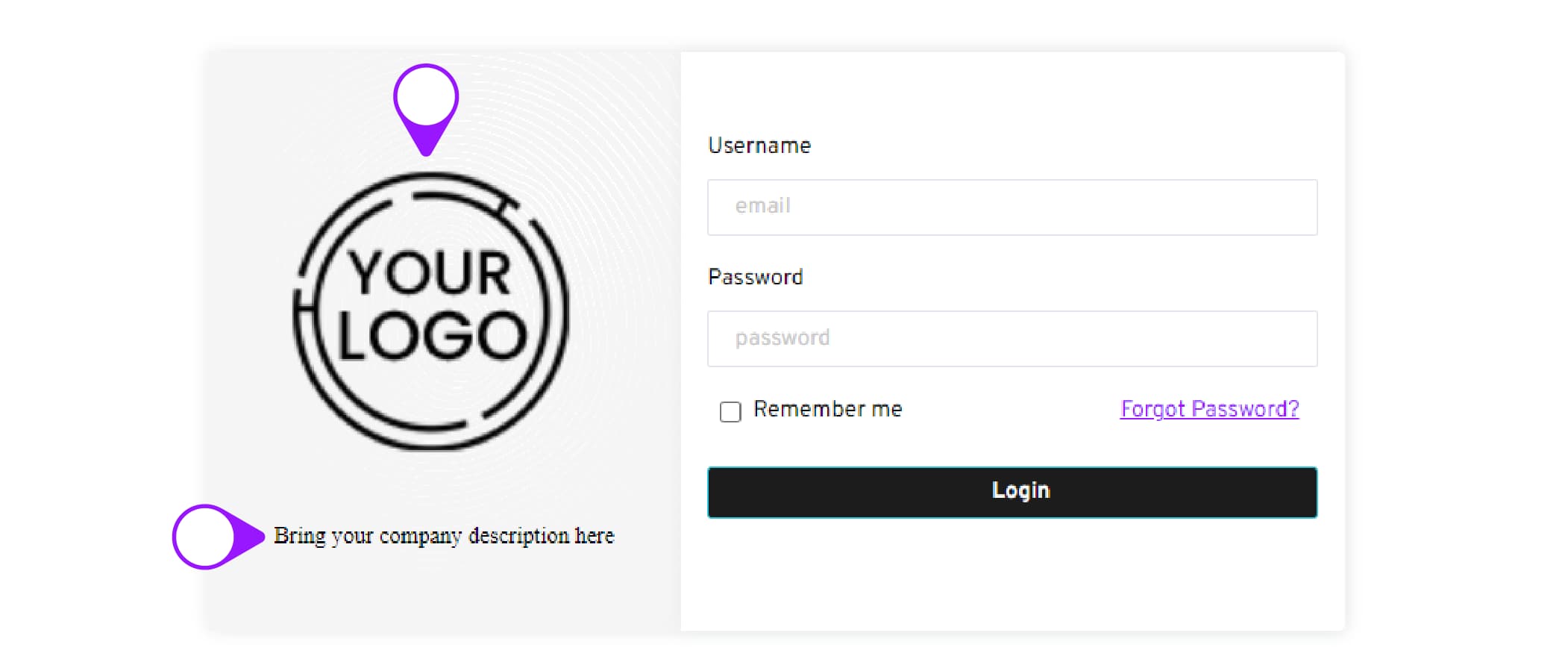The width and height of the screenshot is (1568, 668).
Task: Click the Password field label
Action: click(x=755, y=278)
